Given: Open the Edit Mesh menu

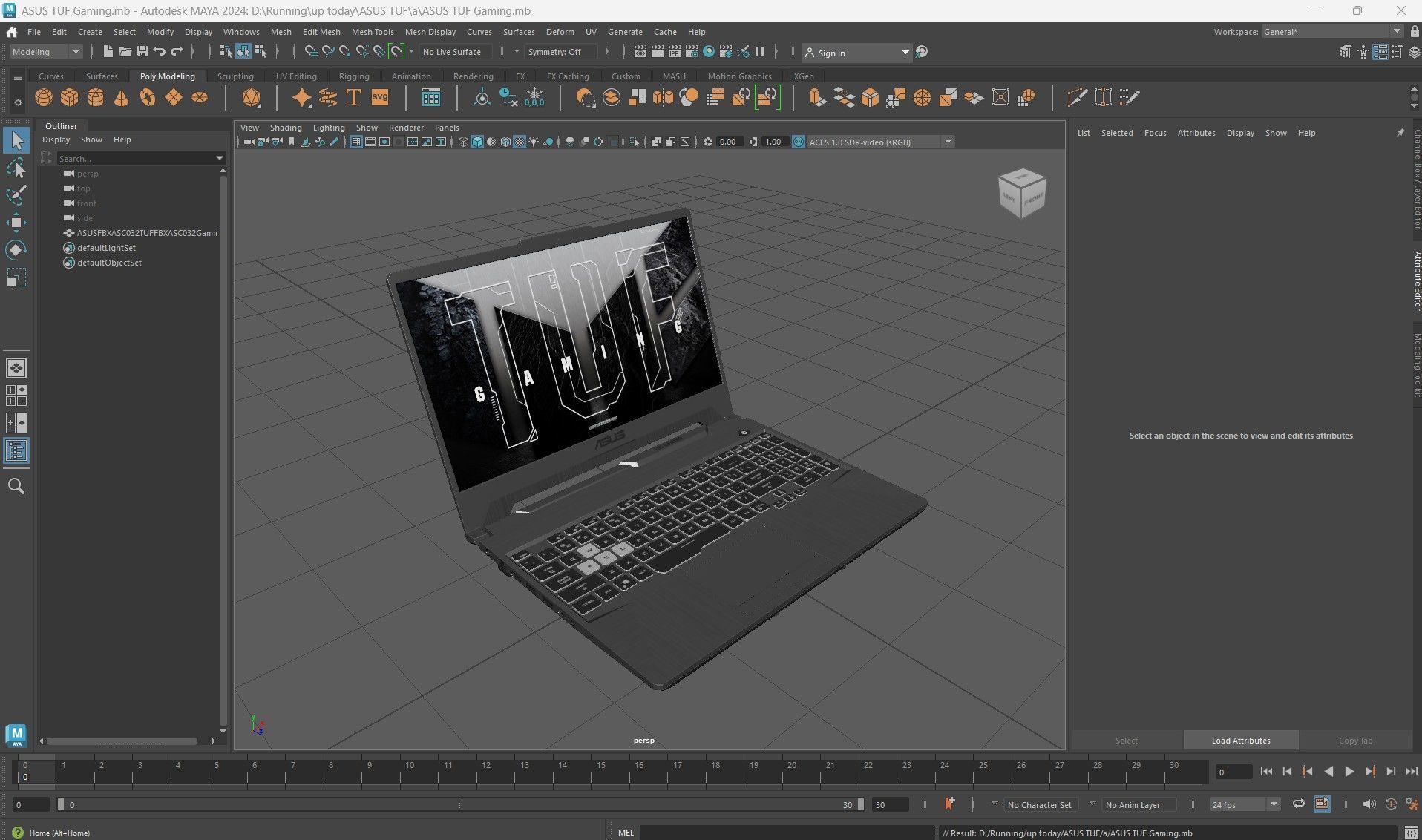Looking at the screenshot, I should [x=321, y=32].
